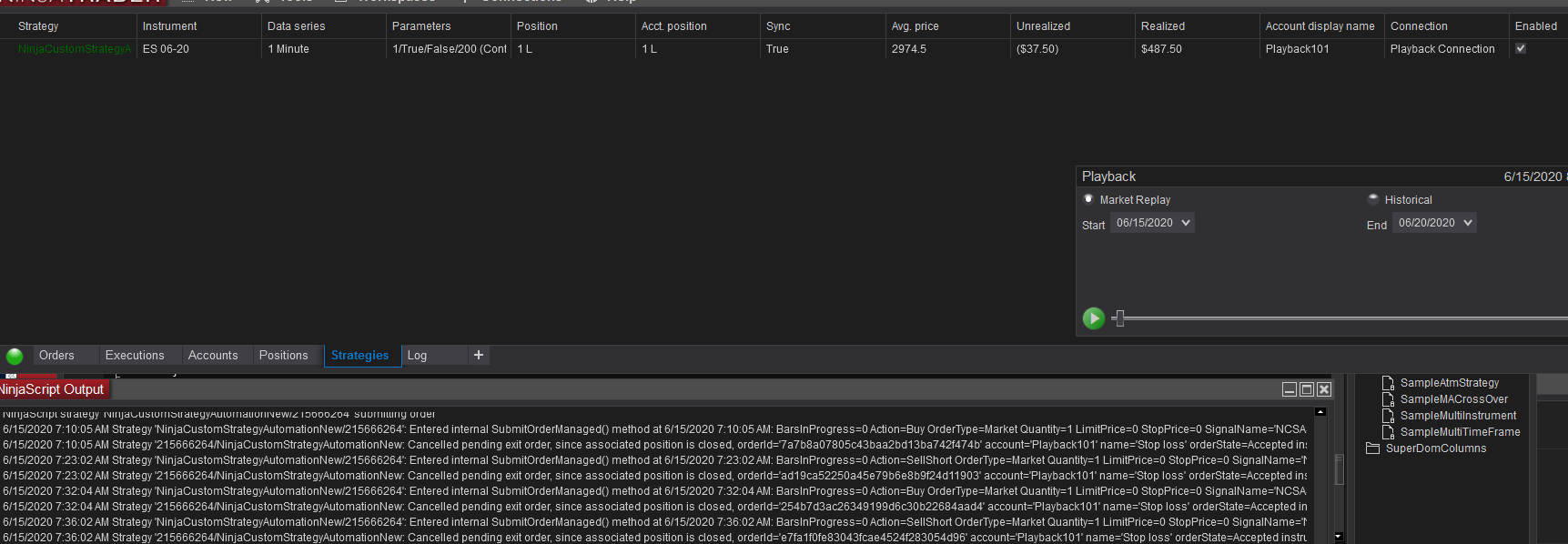This screenshot has width=1568, height=544.
Task: Click the playback position slider handle
Action: 1119,317
